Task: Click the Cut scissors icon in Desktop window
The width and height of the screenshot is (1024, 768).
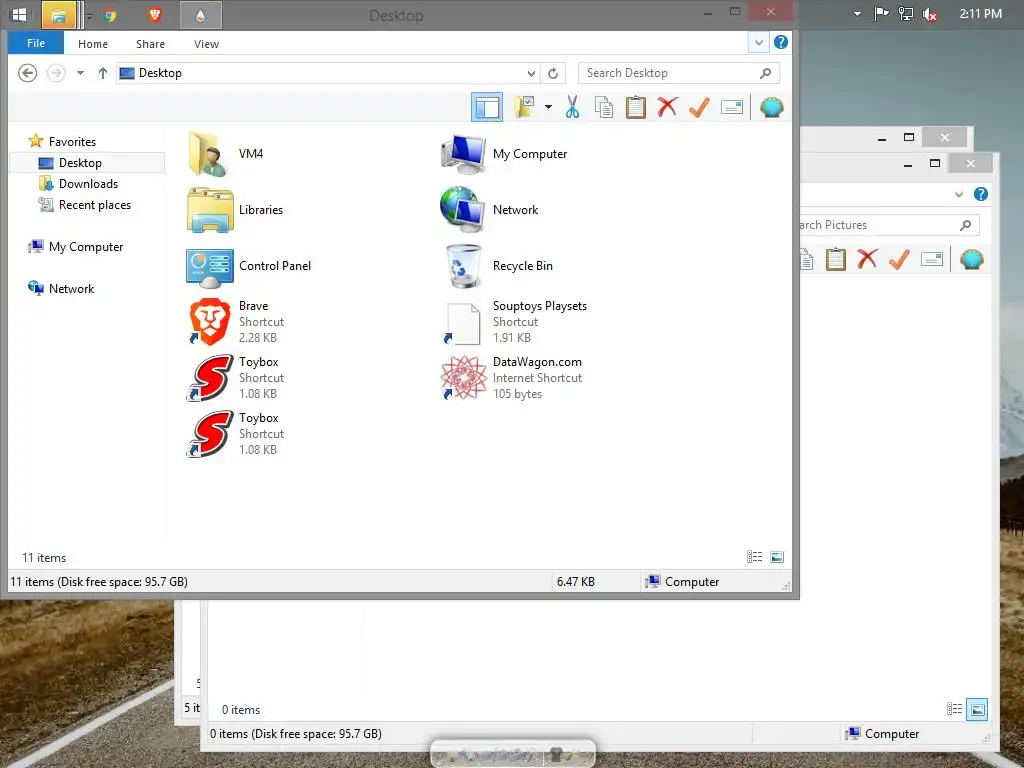Action: coord(573,107)
